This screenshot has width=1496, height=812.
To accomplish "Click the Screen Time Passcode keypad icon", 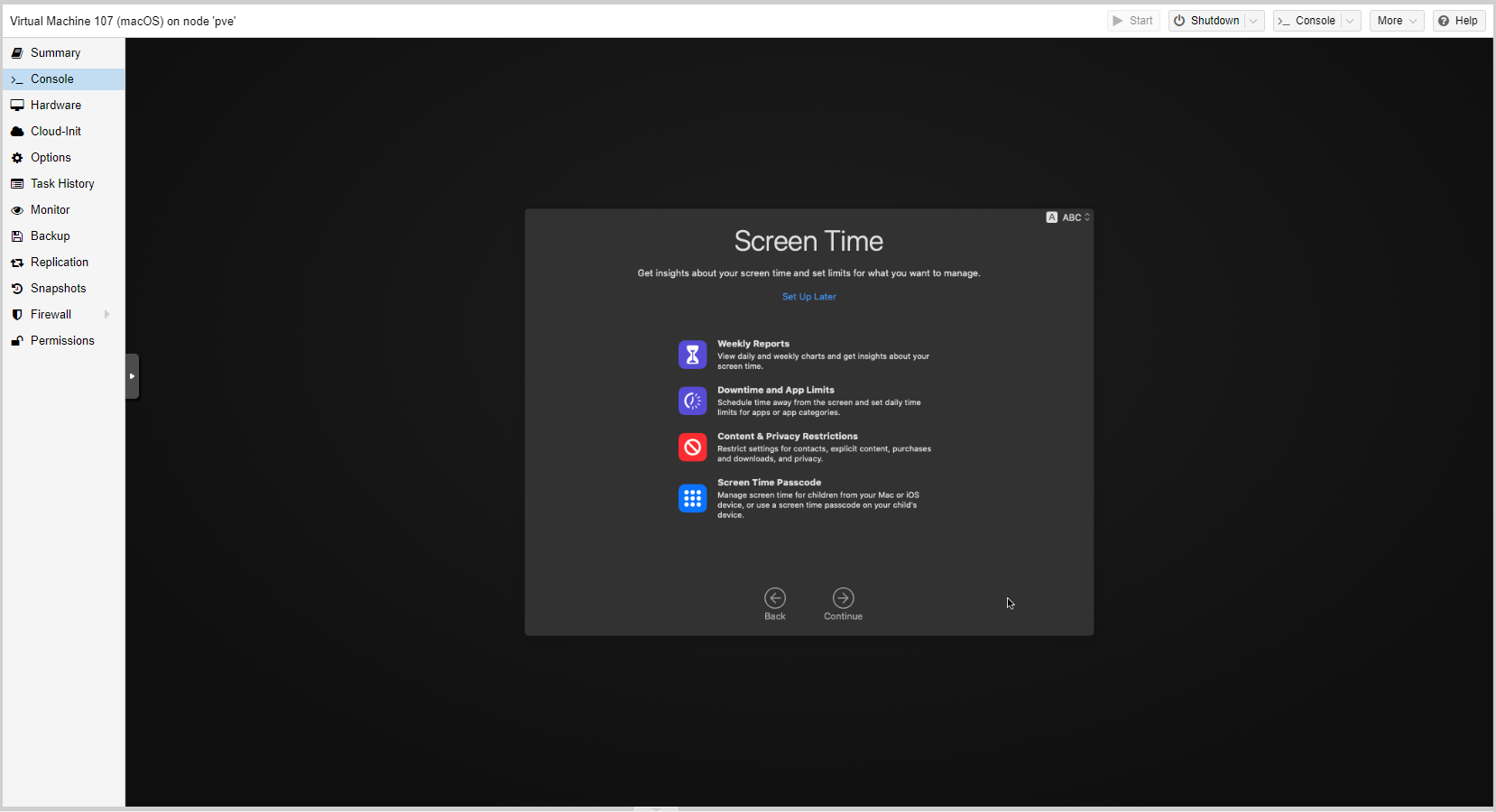I will [693, 498].
